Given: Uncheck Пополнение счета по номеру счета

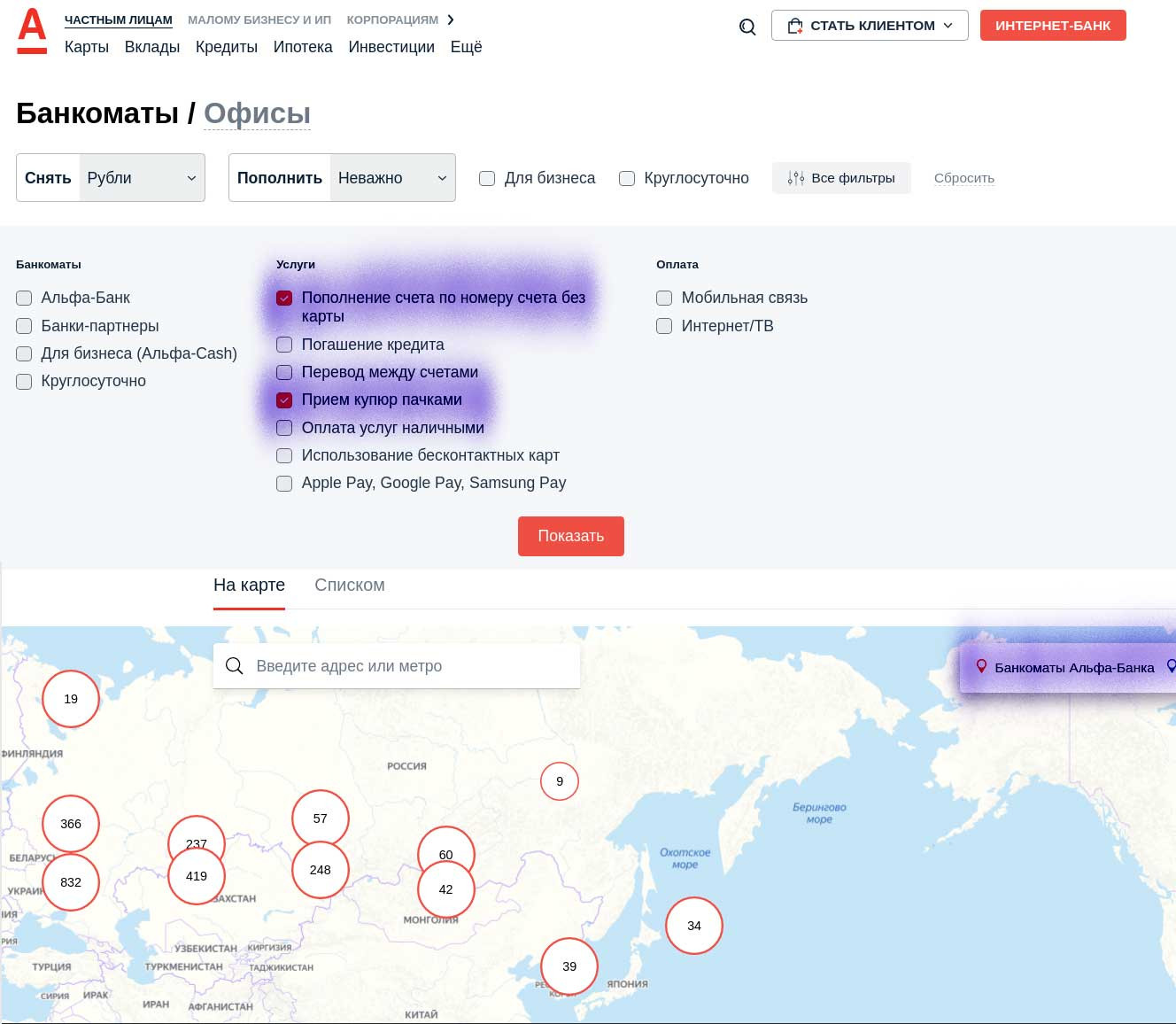Looking at the screenshot, I should (284, 298).
